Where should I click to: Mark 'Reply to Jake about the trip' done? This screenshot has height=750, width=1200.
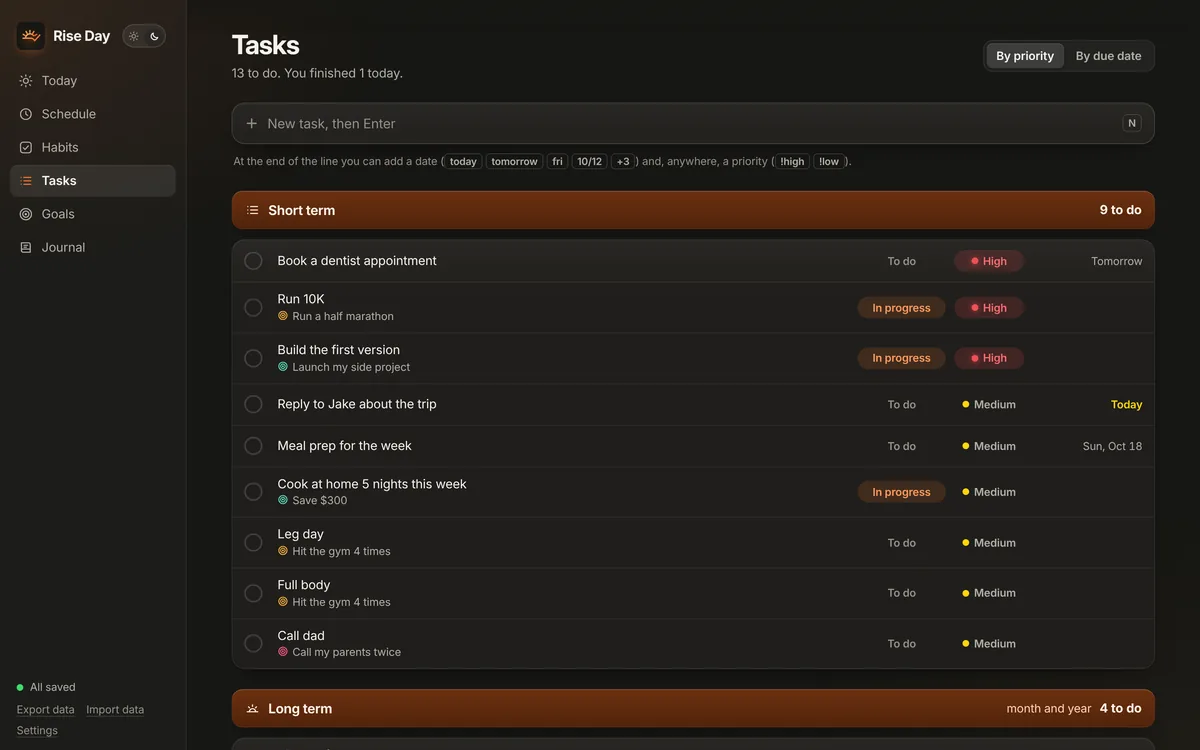(x=253, y=404)
